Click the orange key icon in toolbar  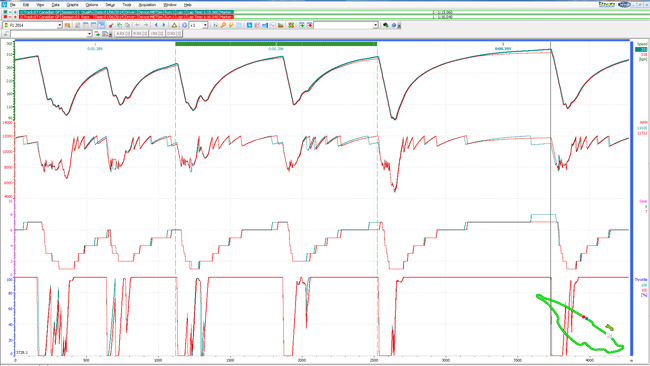coord(223,25)
